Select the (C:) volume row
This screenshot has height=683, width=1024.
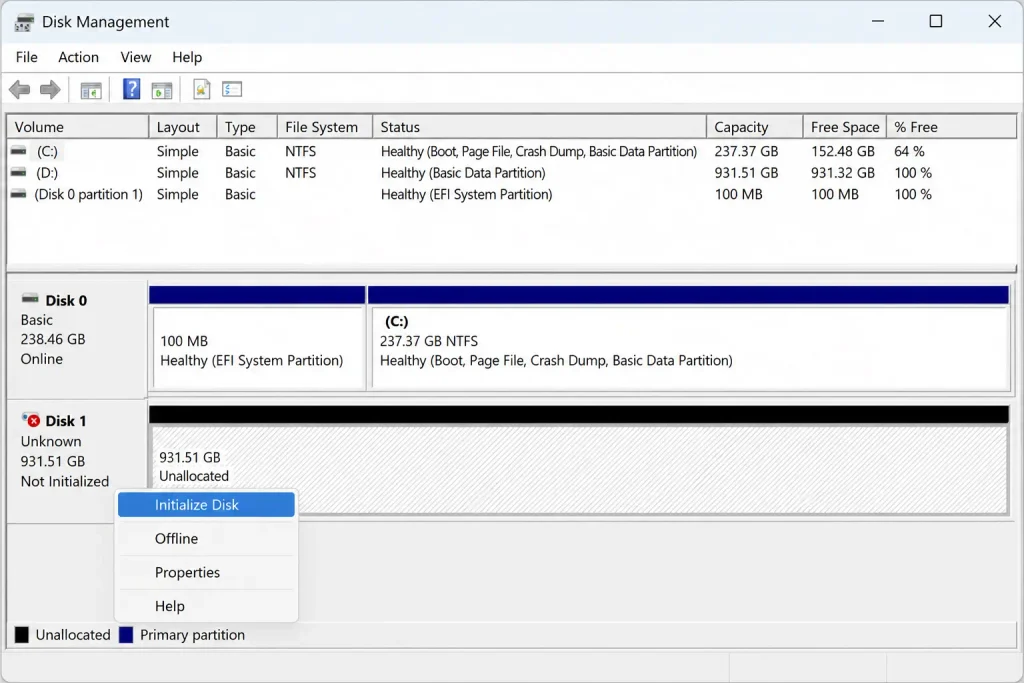(x=511, y=151)
